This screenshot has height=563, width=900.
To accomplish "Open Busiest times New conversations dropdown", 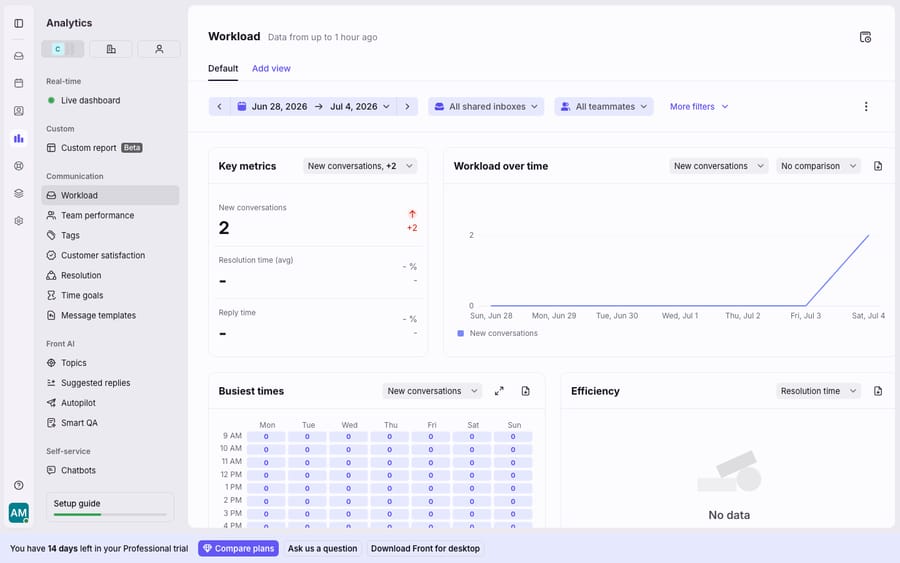I will point(432,391).
